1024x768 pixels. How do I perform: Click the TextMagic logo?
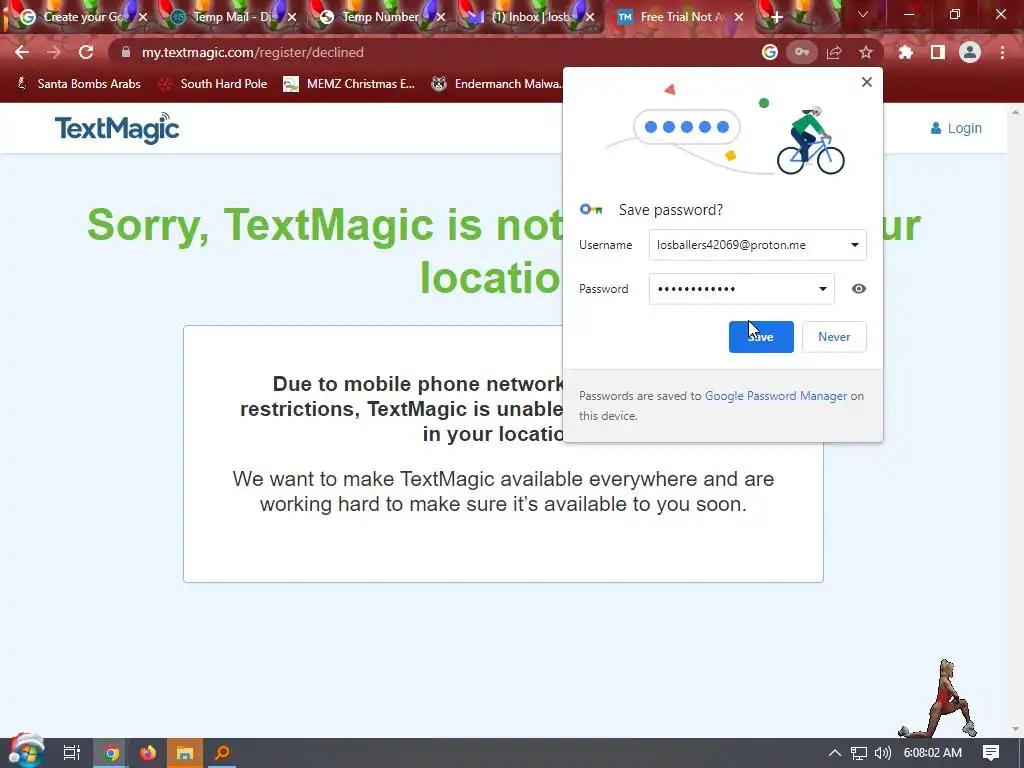(x=117, y=128)
